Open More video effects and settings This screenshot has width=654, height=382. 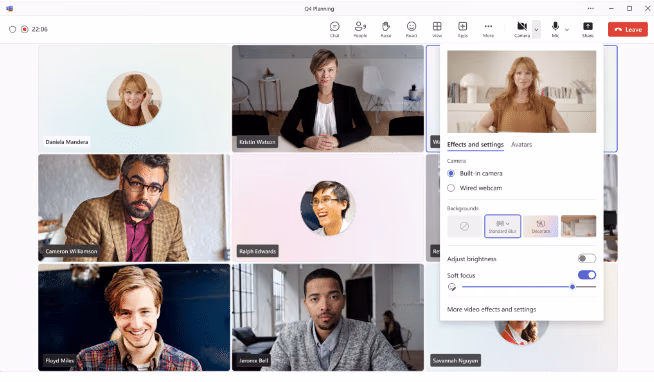tap(492, 309)
